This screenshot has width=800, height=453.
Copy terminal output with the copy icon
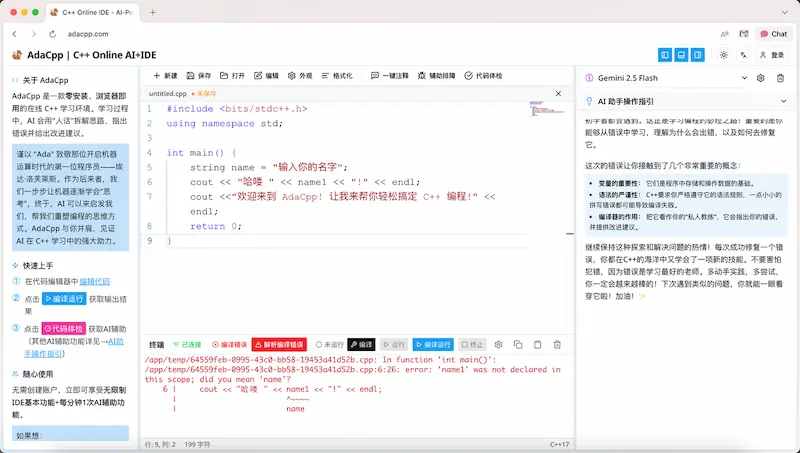518,344
